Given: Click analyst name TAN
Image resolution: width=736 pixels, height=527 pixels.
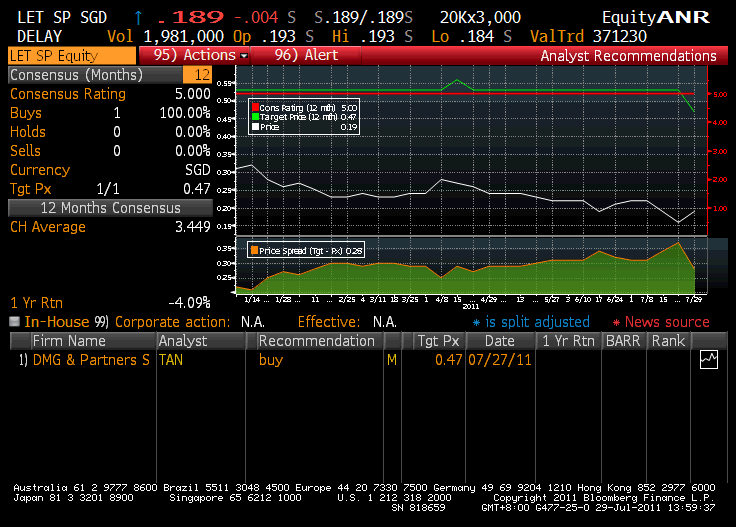Looking at the screenshot, I should click(x=171, y=360).
